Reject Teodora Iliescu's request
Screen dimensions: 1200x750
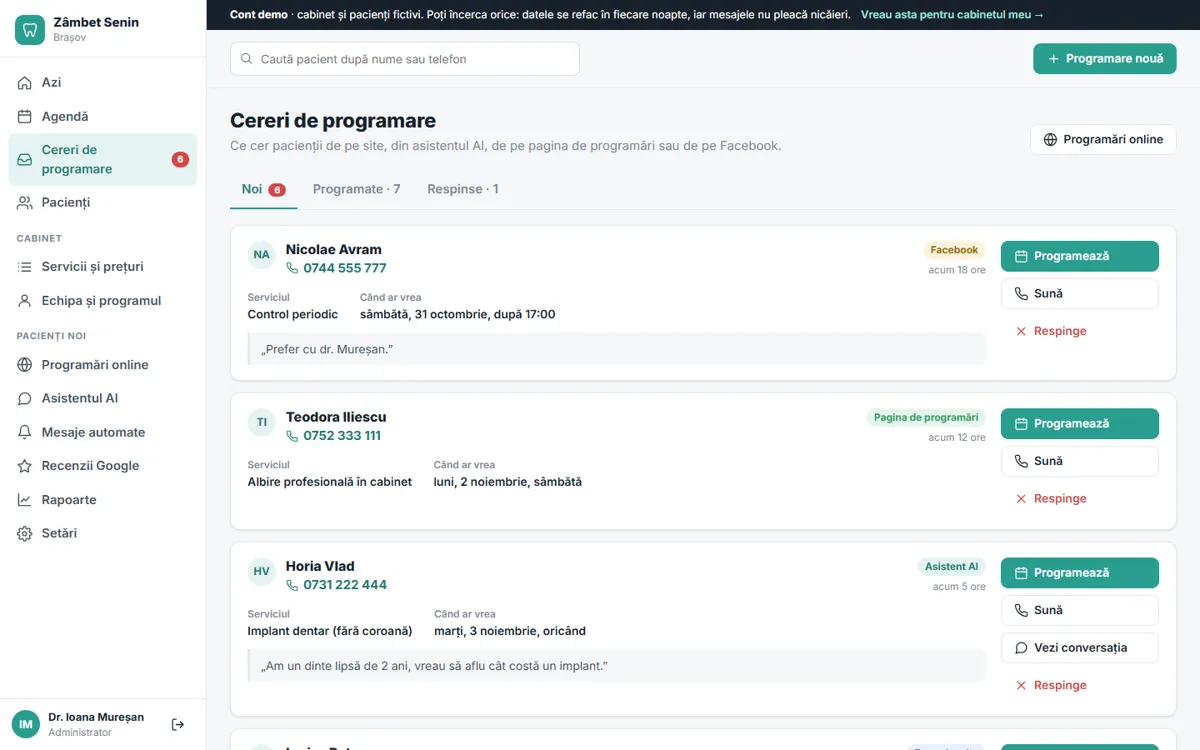coord(1051,499)
